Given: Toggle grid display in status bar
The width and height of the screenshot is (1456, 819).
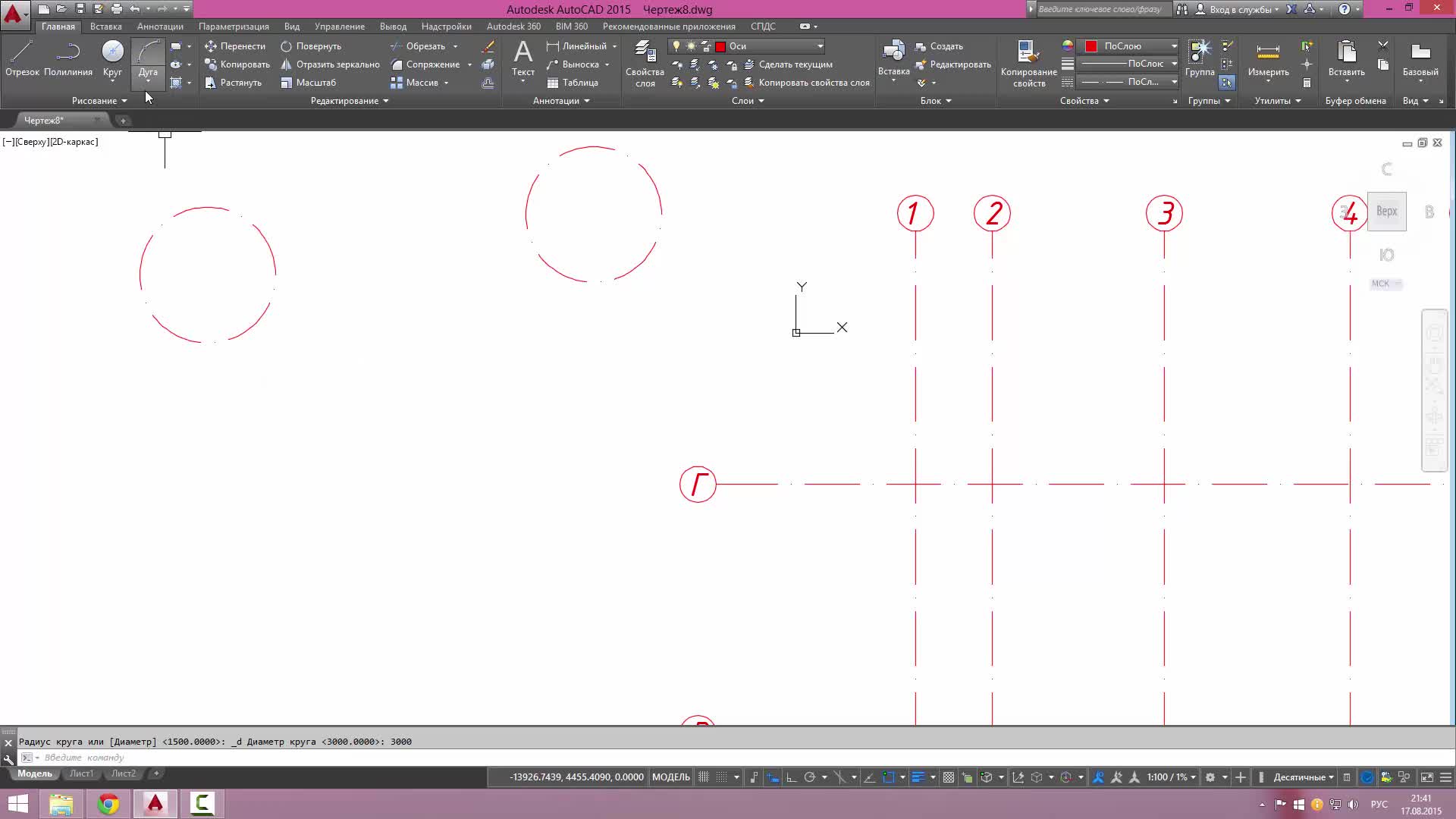Looking at the screenshot, I should click(704, 777).
